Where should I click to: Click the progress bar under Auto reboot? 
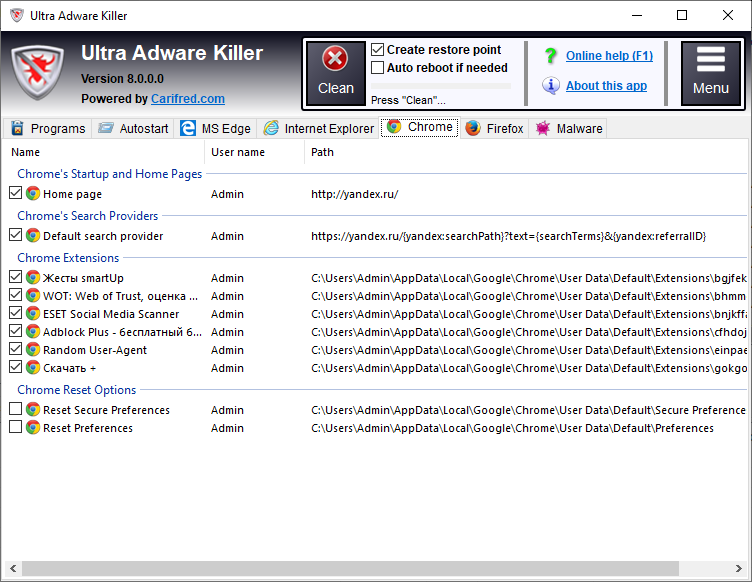[441, 86]
